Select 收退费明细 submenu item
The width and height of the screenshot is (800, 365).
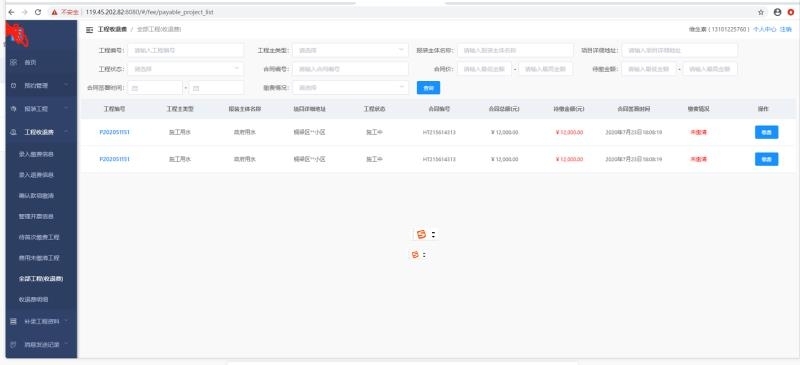click(33, 300)
